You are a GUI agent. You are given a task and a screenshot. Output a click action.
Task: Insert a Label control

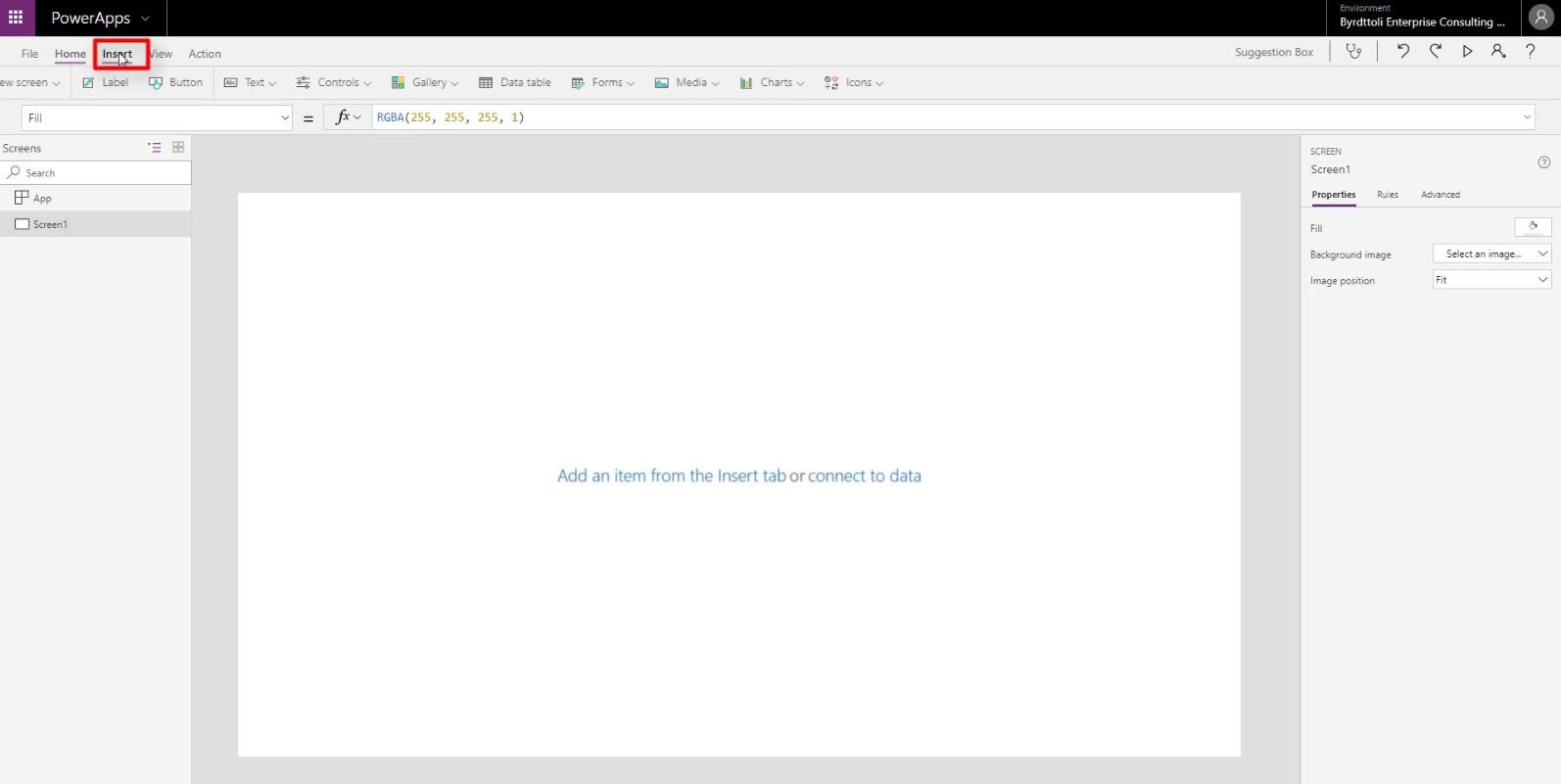(105, 82)
